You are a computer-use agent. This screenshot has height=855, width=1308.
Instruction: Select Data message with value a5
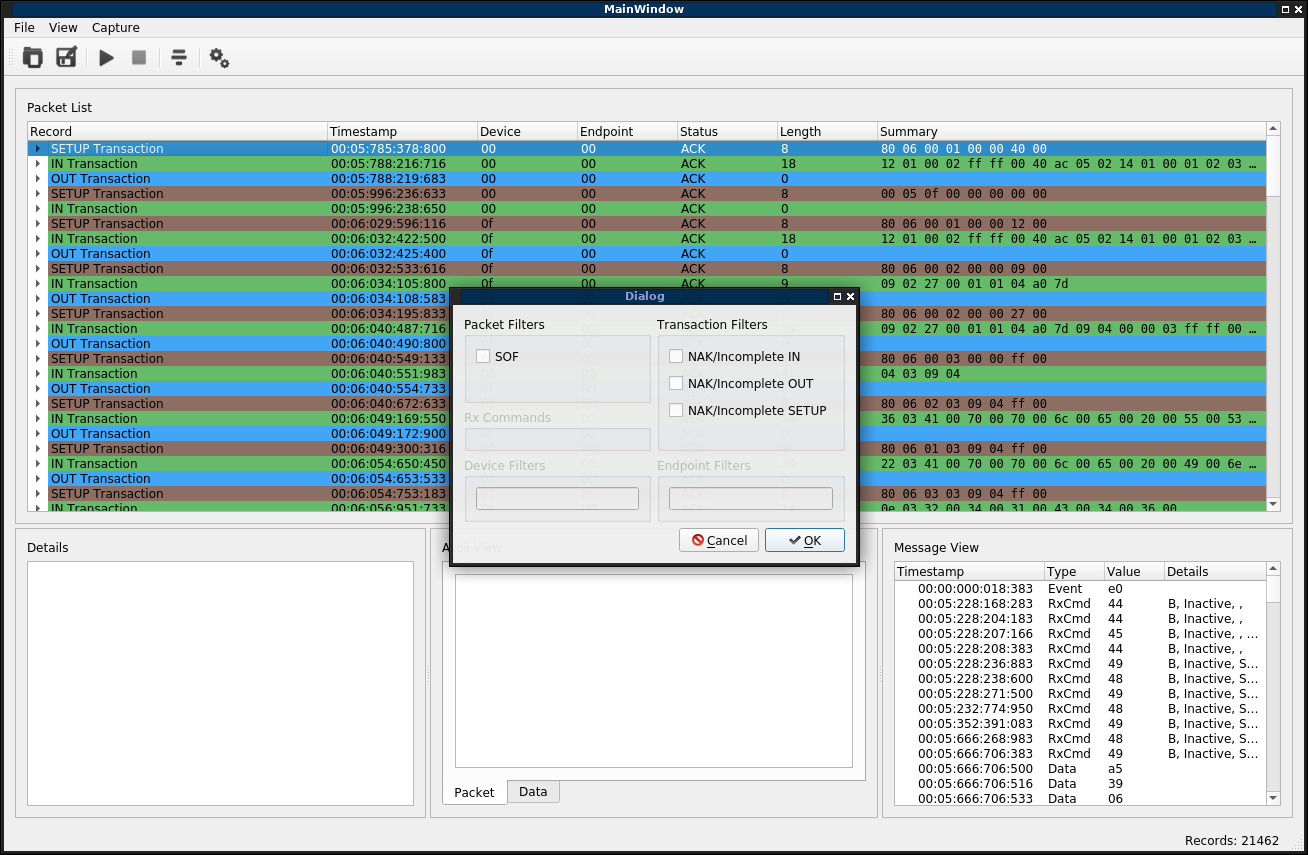coord(1080,769)
